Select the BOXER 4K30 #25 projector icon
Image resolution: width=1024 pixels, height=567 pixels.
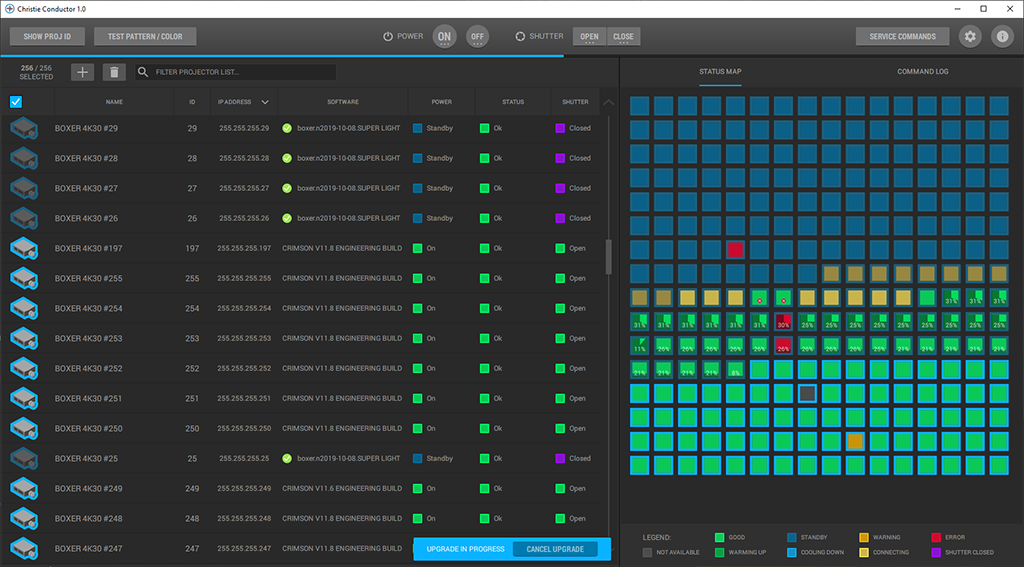point(23,458)
